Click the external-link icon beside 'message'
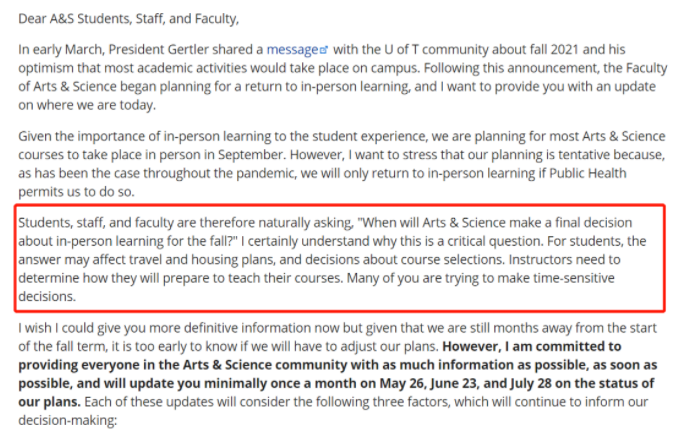Screen dimensions: 682x437 (323, 50)
